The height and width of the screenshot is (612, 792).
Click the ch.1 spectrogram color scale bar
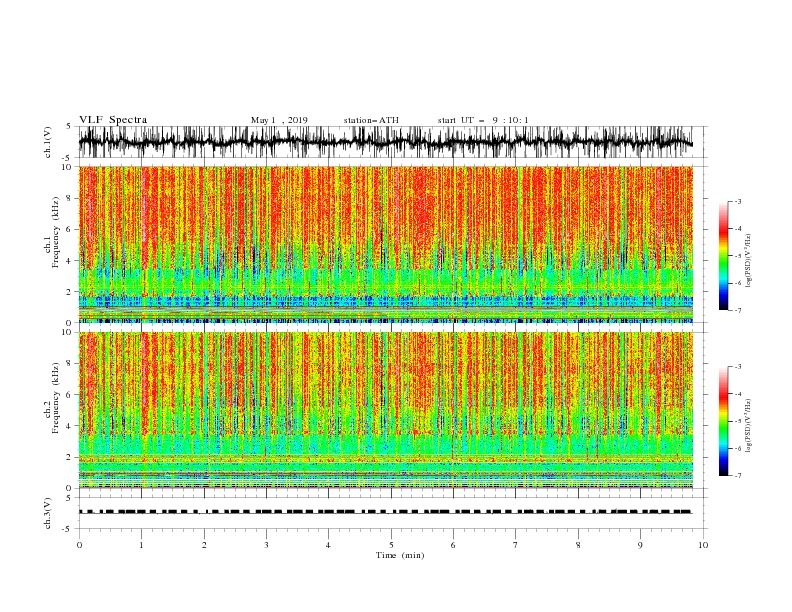coord(723,255)
